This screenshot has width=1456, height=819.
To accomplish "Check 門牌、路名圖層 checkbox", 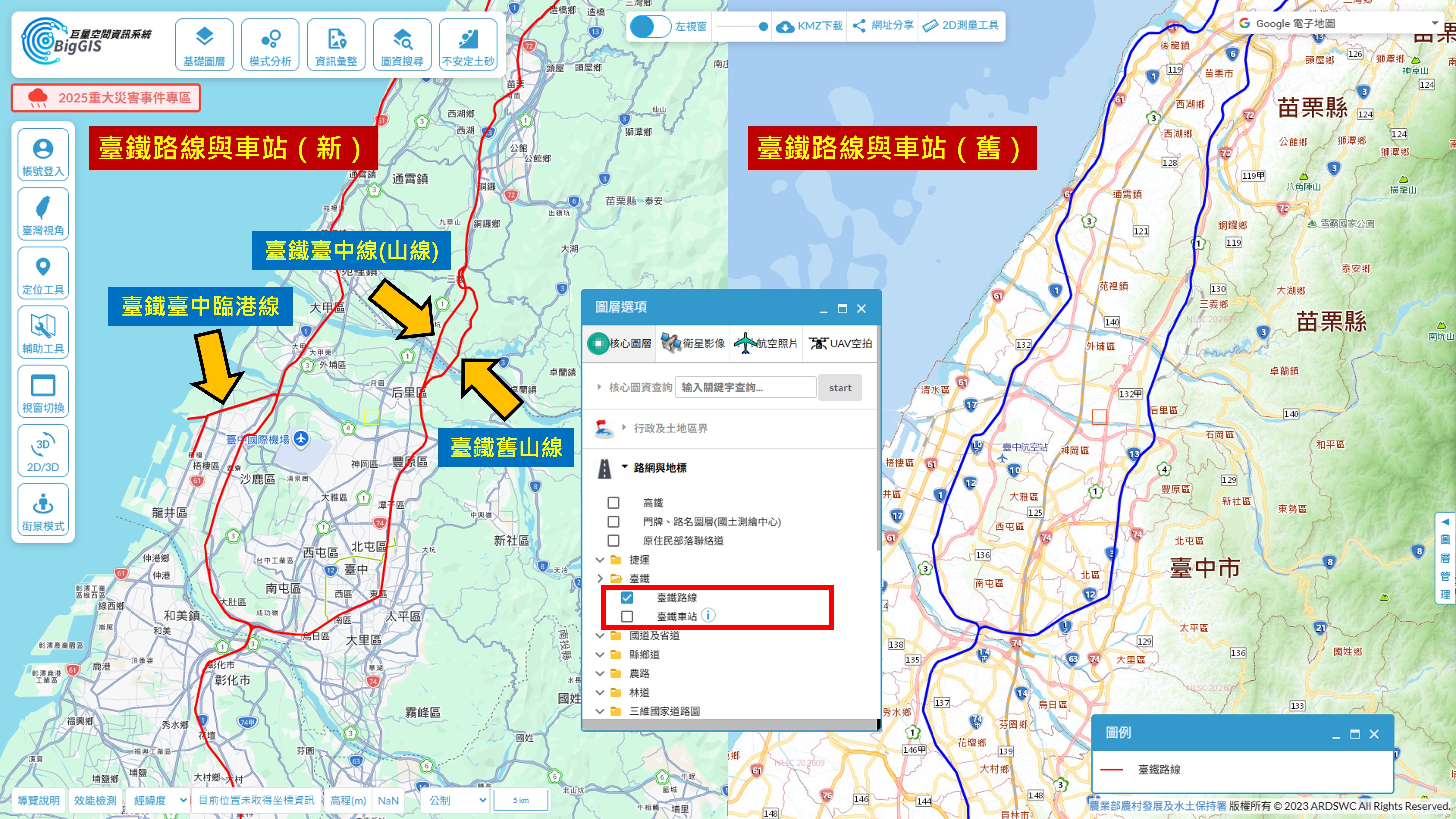I will coord(613,521).
